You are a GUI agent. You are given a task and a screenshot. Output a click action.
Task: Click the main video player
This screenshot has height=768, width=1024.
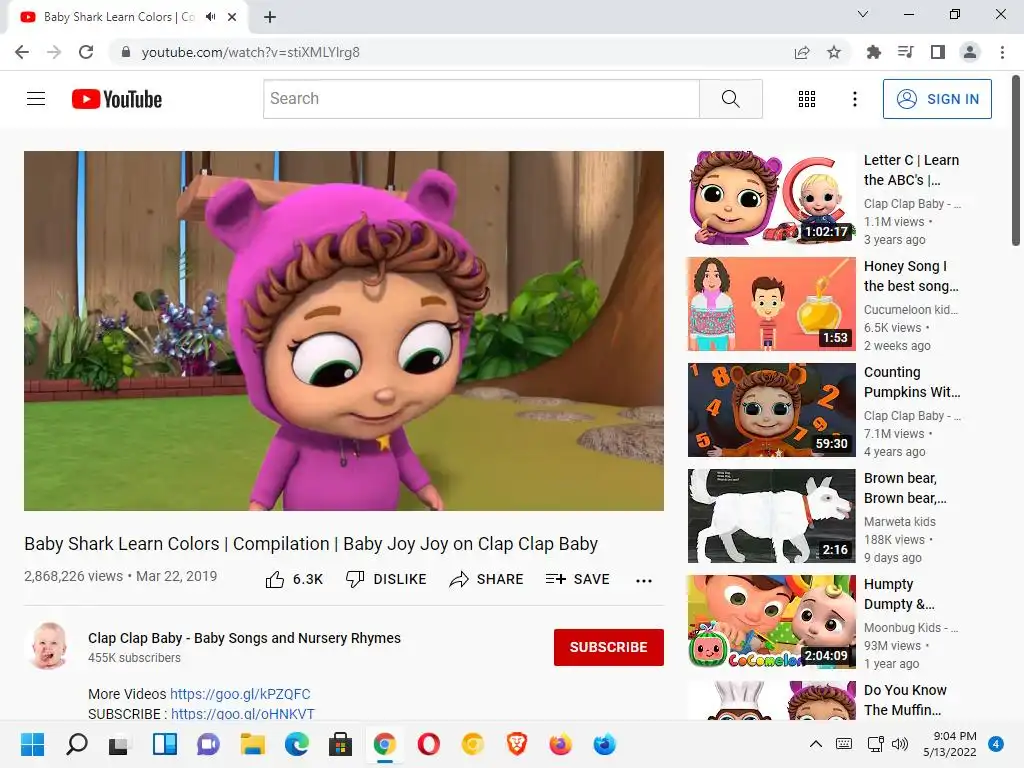344,331
